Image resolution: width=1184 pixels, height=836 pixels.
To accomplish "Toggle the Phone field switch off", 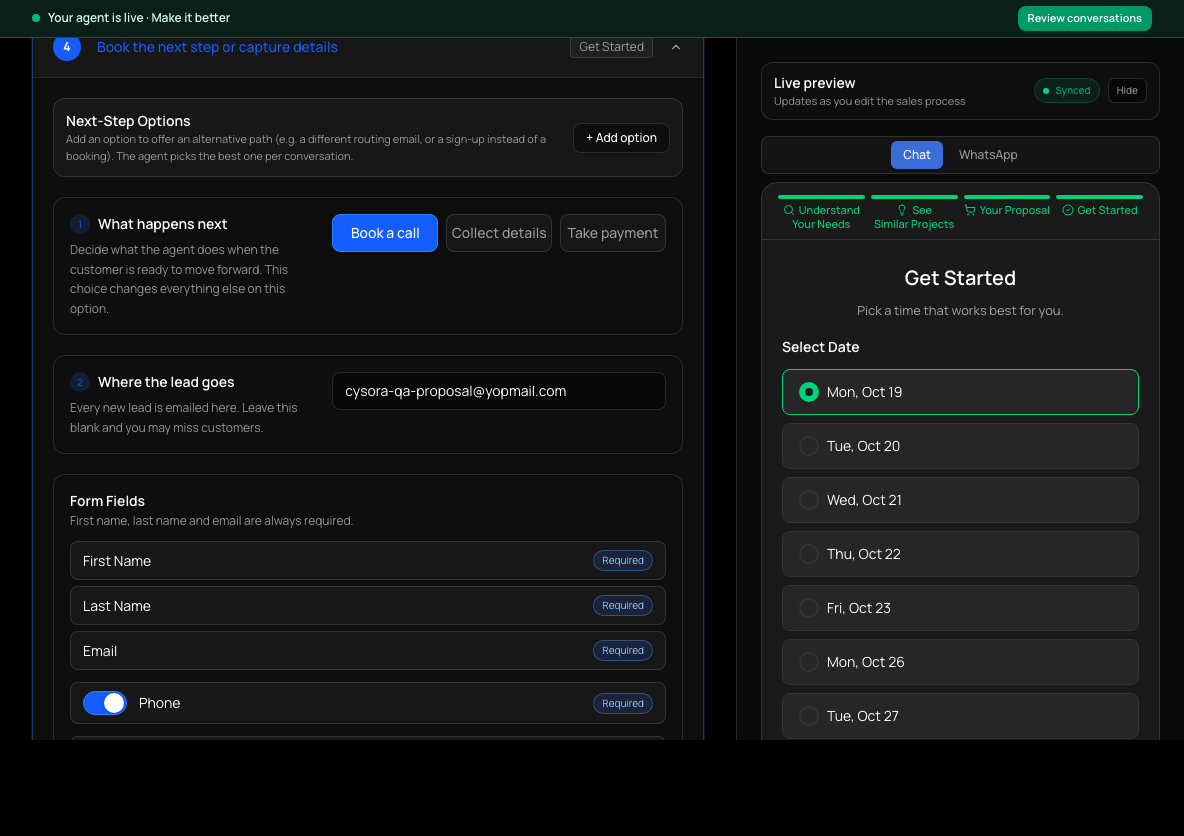I will pyautogui.click(x=105, y=703).
